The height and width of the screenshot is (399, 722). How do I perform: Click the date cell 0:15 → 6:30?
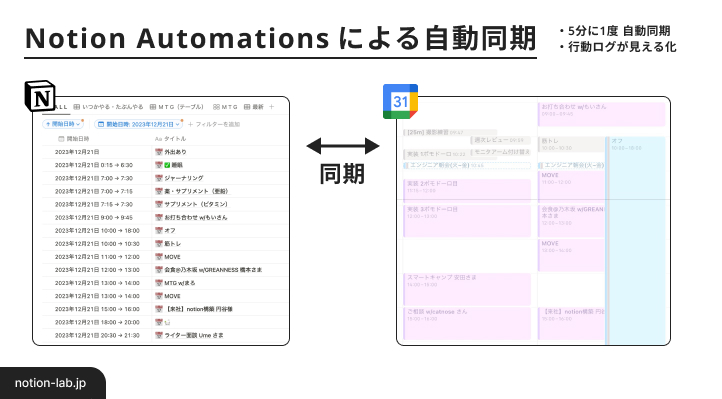(94, 165)
